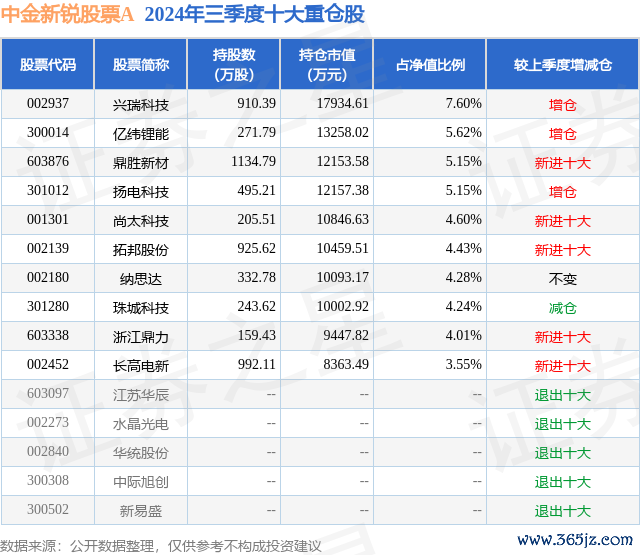Select stock code 001301

[48, 220]
